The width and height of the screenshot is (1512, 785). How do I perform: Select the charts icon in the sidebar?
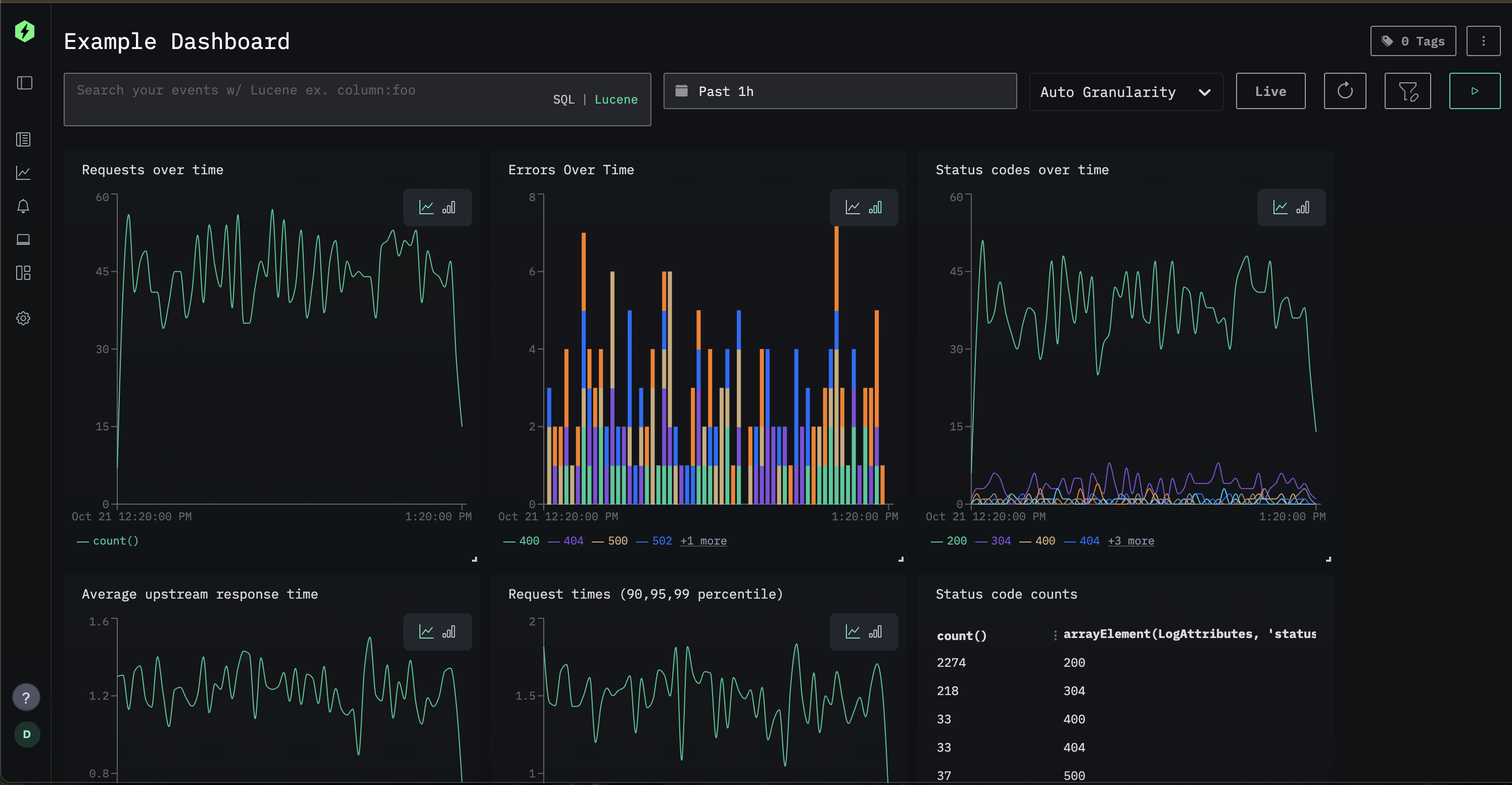click(x=23, y=173)
